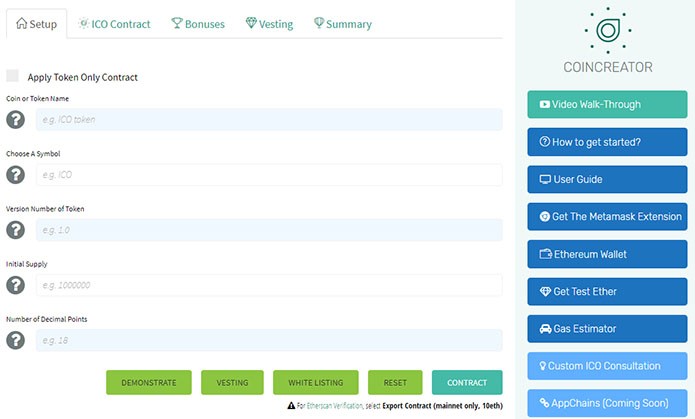
Task: Switch to the ICO Contract tab
Action: (x=114, y=24)
